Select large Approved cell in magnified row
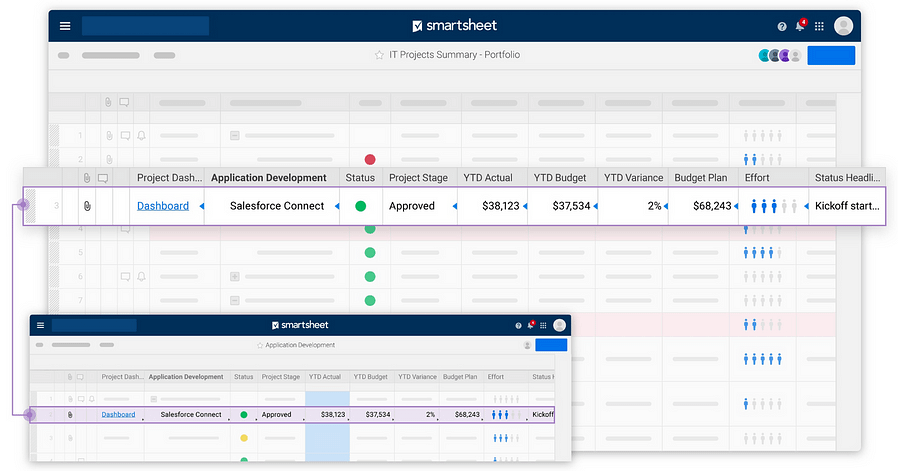 click(x=420, y=206)
